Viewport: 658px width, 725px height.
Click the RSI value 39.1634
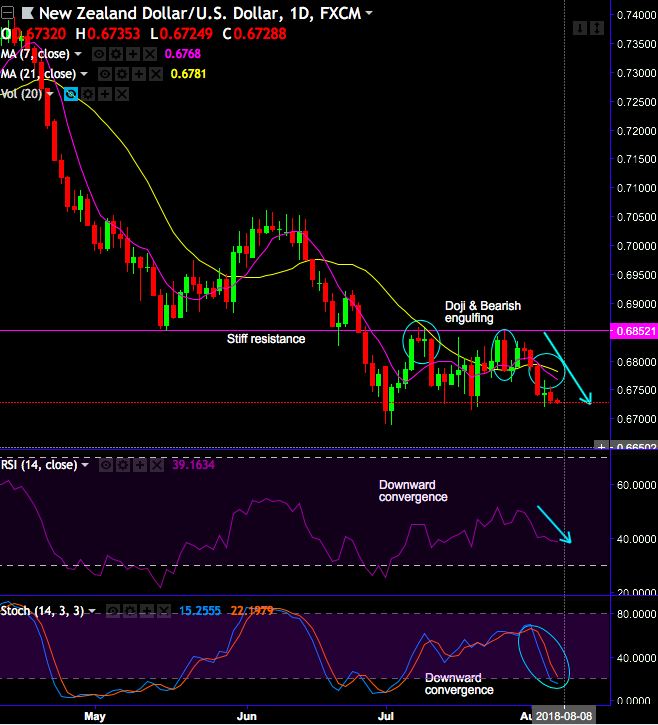pyautogui.click(x=193, y=465)
